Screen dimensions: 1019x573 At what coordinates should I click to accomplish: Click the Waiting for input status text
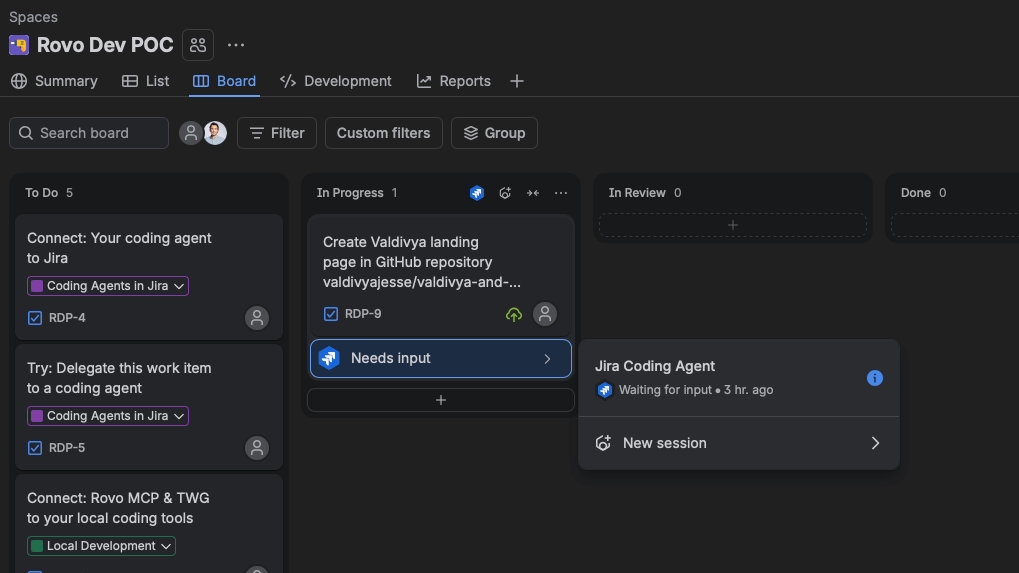coord(665,390)
